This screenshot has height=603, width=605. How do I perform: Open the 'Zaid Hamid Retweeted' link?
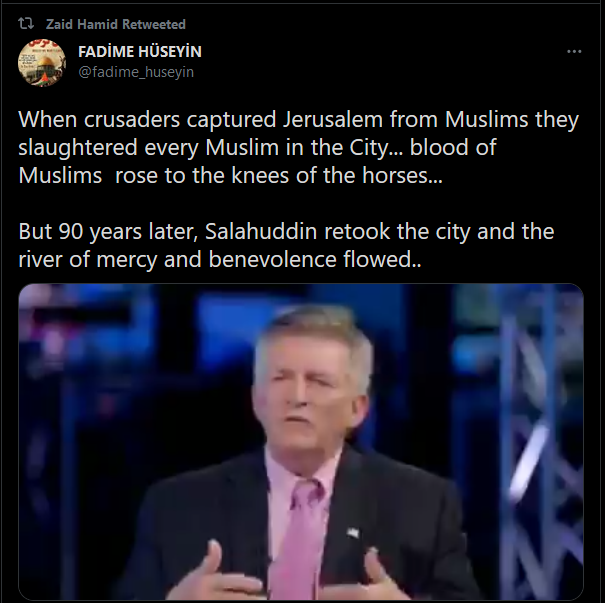115,24
